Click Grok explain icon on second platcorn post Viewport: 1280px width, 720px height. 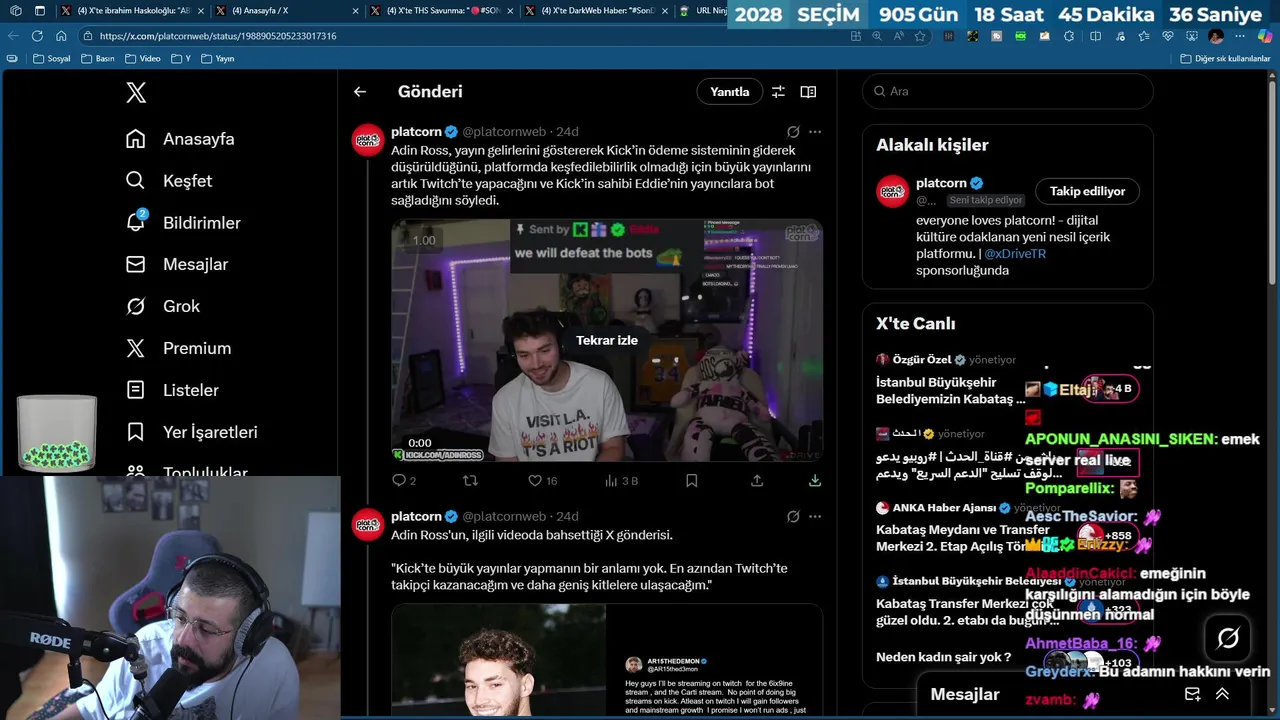[793, 517]
